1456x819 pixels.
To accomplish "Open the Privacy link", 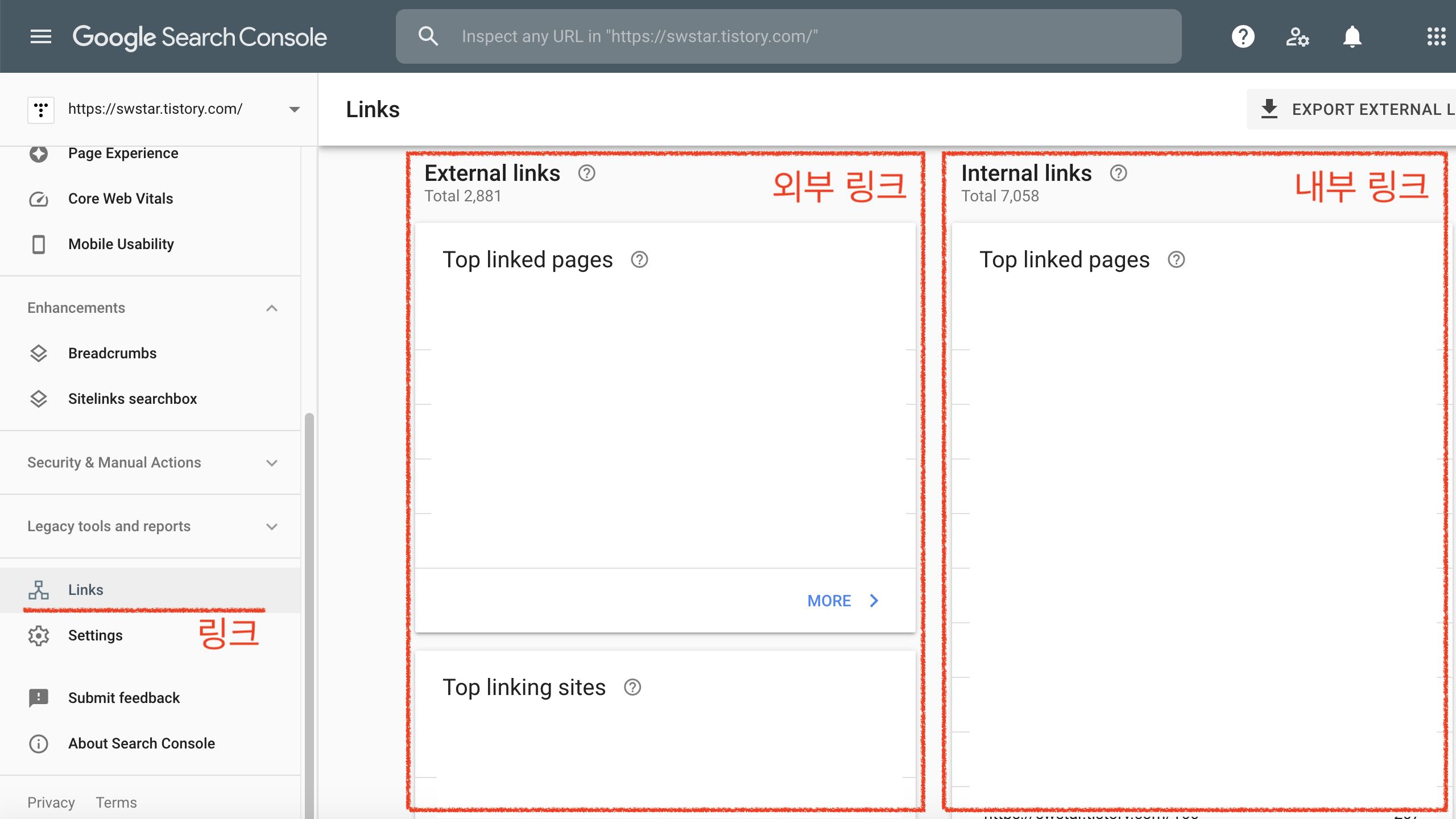I will [x=51, y=802].
